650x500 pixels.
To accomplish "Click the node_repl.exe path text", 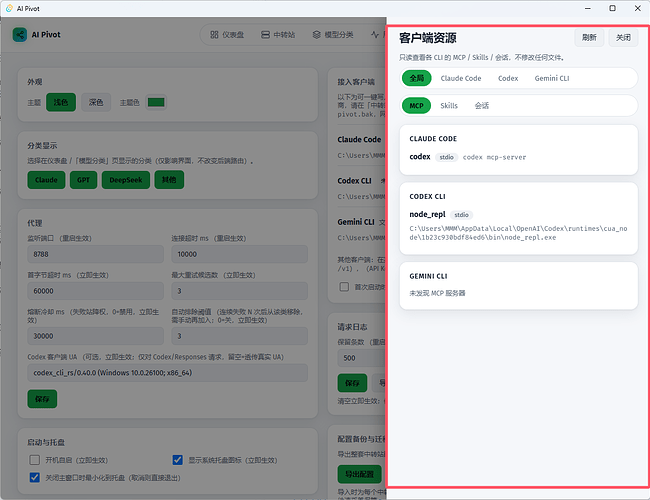I will pyautogui.click(x=518, y=233).
